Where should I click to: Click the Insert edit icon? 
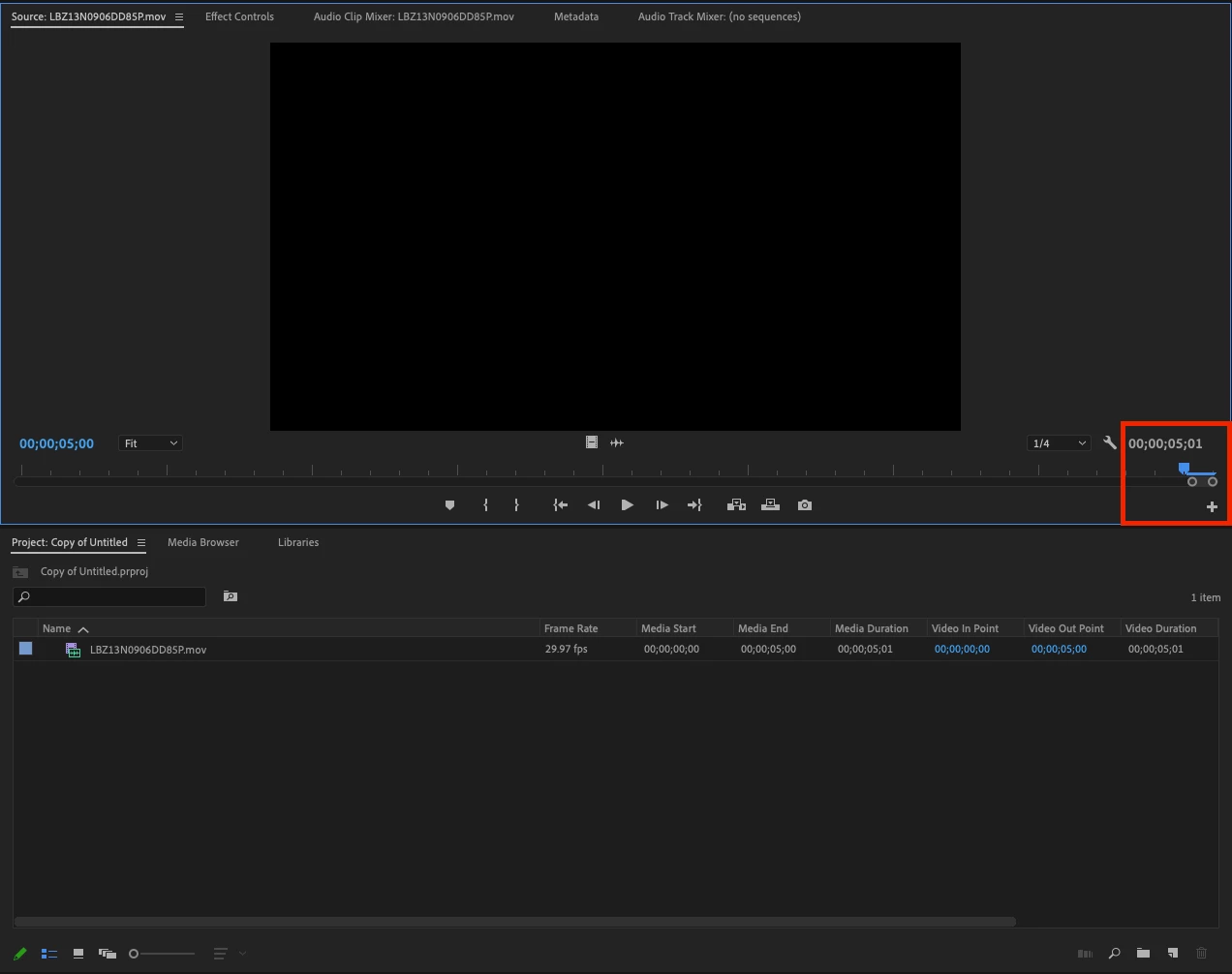pyautogui.click(x=736, y=505)
